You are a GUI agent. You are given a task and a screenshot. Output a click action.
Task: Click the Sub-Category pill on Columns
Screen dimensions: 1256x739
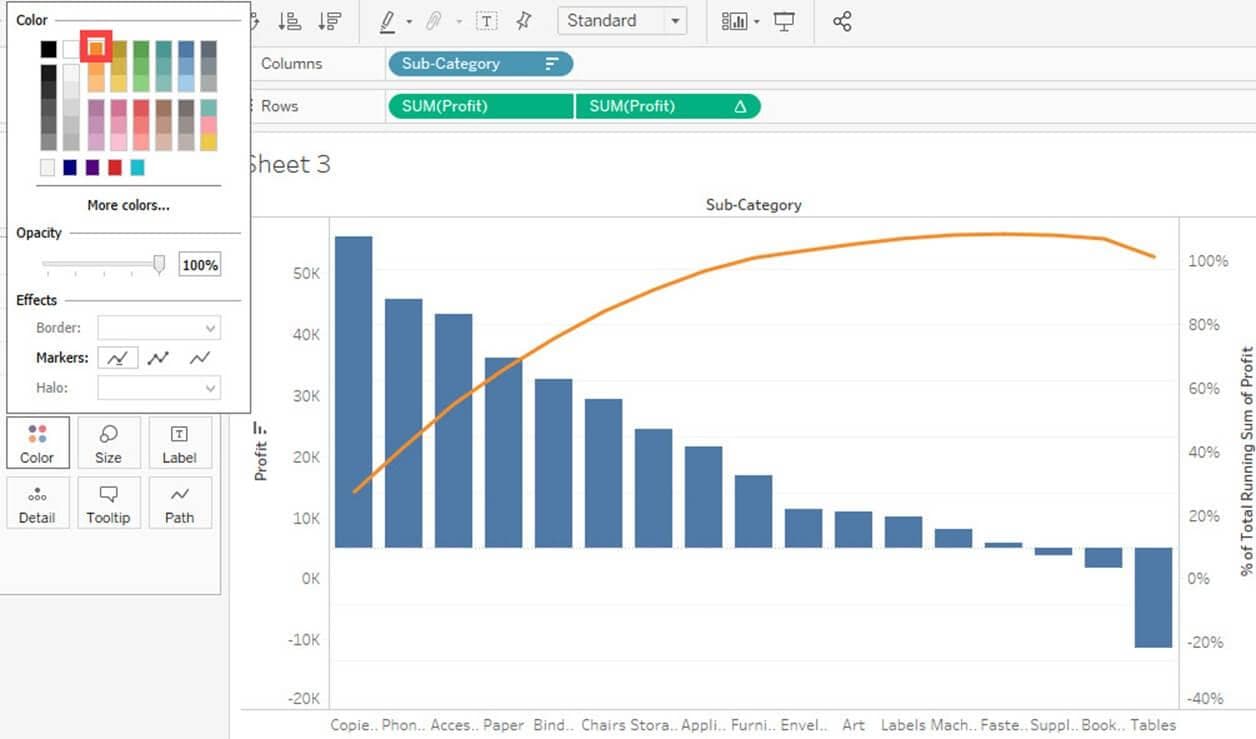[480, 63]
